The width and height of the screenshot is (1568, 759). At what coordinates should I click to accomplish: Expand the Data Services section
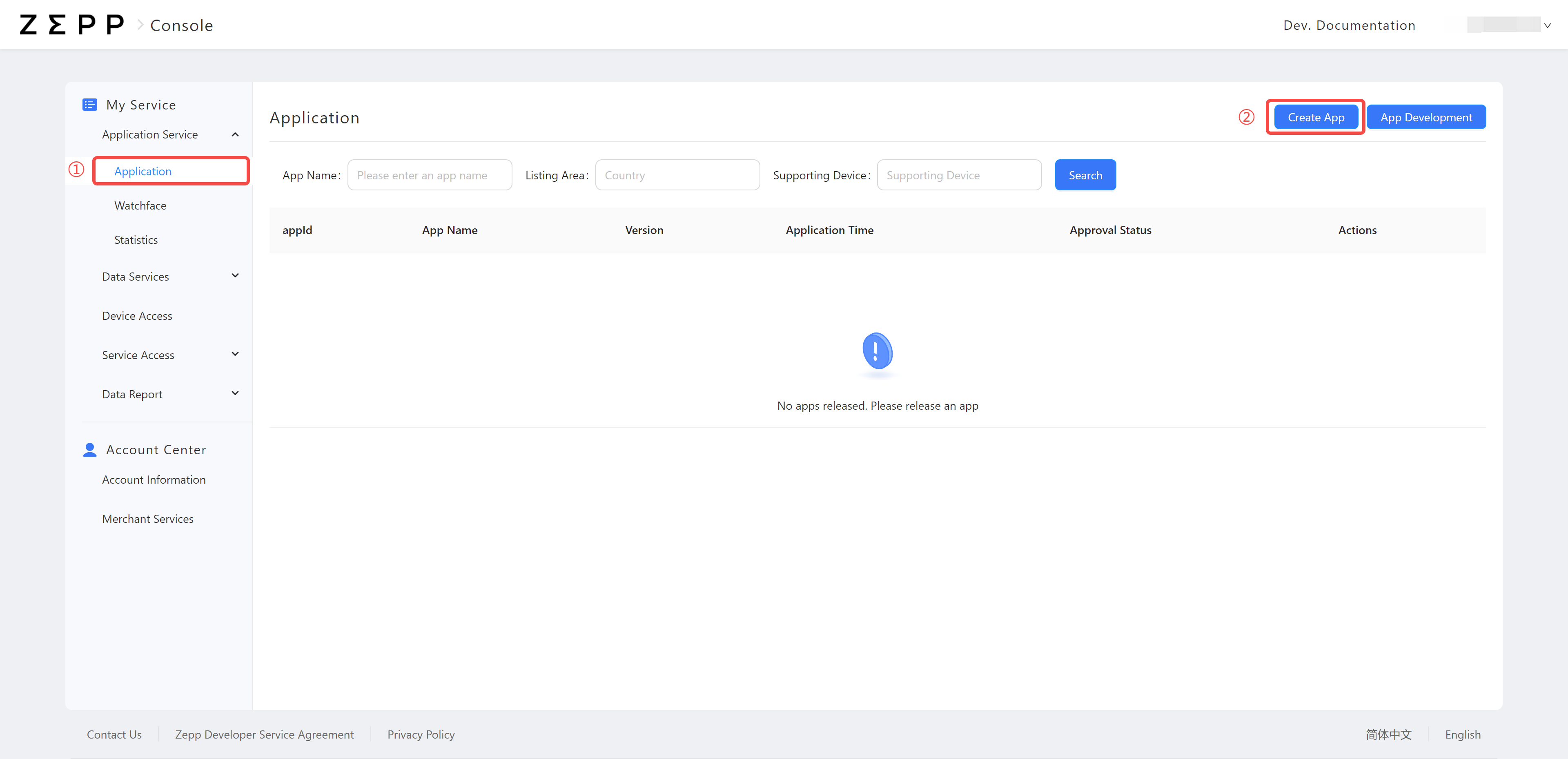(235, 276)
